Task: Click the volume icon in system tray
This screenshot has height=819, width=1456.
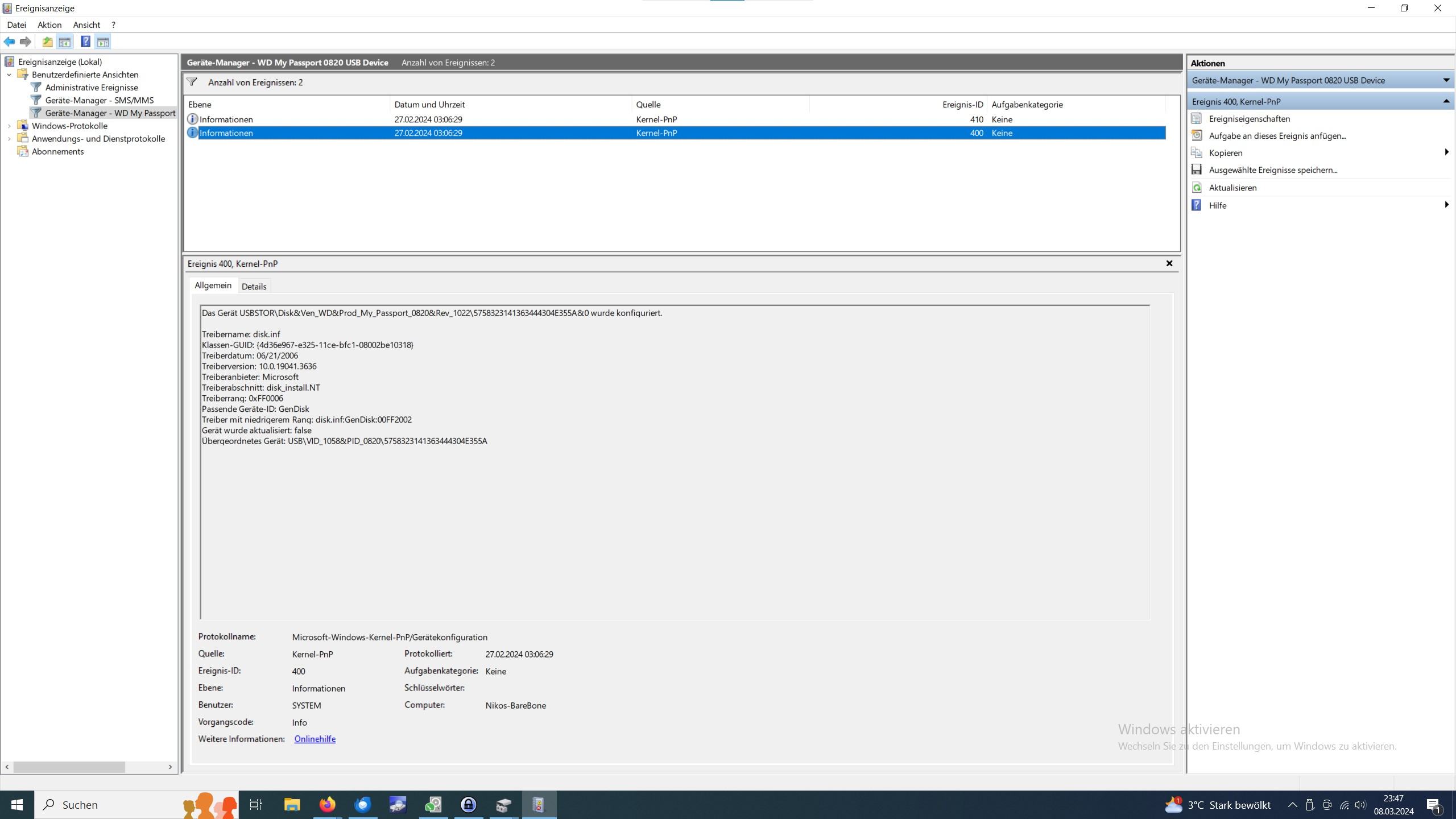Action: tap(1360, 805)
